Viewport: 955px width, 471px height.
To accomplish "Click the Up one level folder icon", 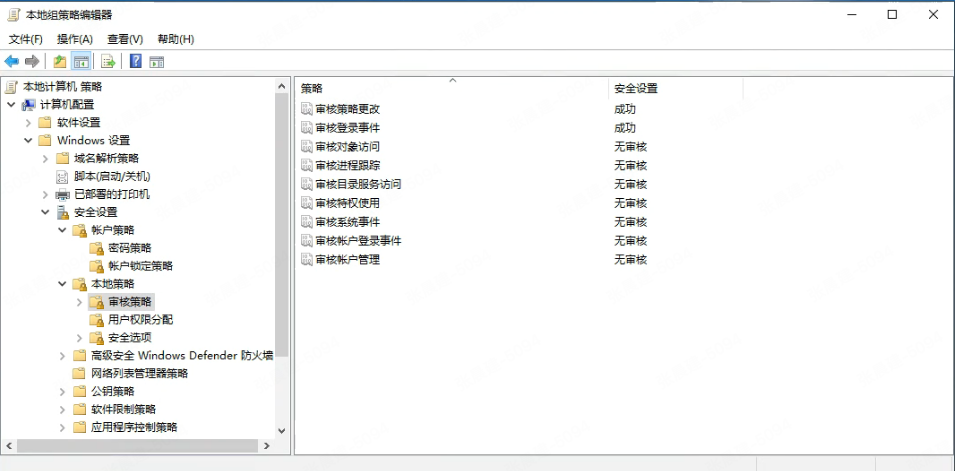I will 60,61.
